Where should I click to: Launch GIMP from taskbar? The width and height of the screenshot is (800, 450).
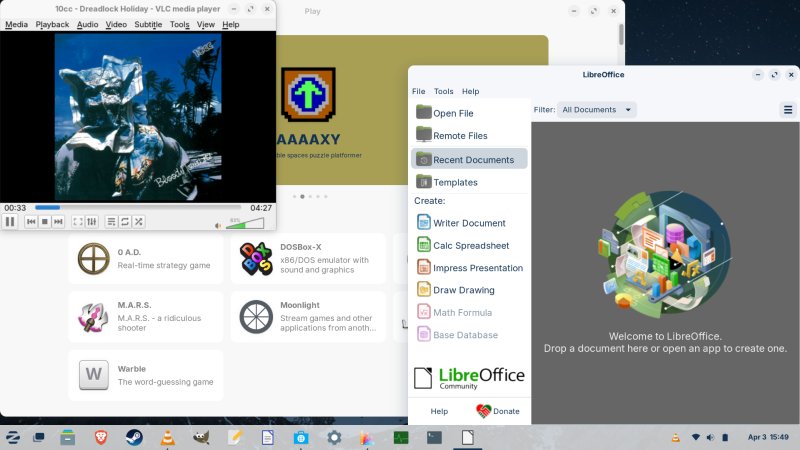[201, 437]
